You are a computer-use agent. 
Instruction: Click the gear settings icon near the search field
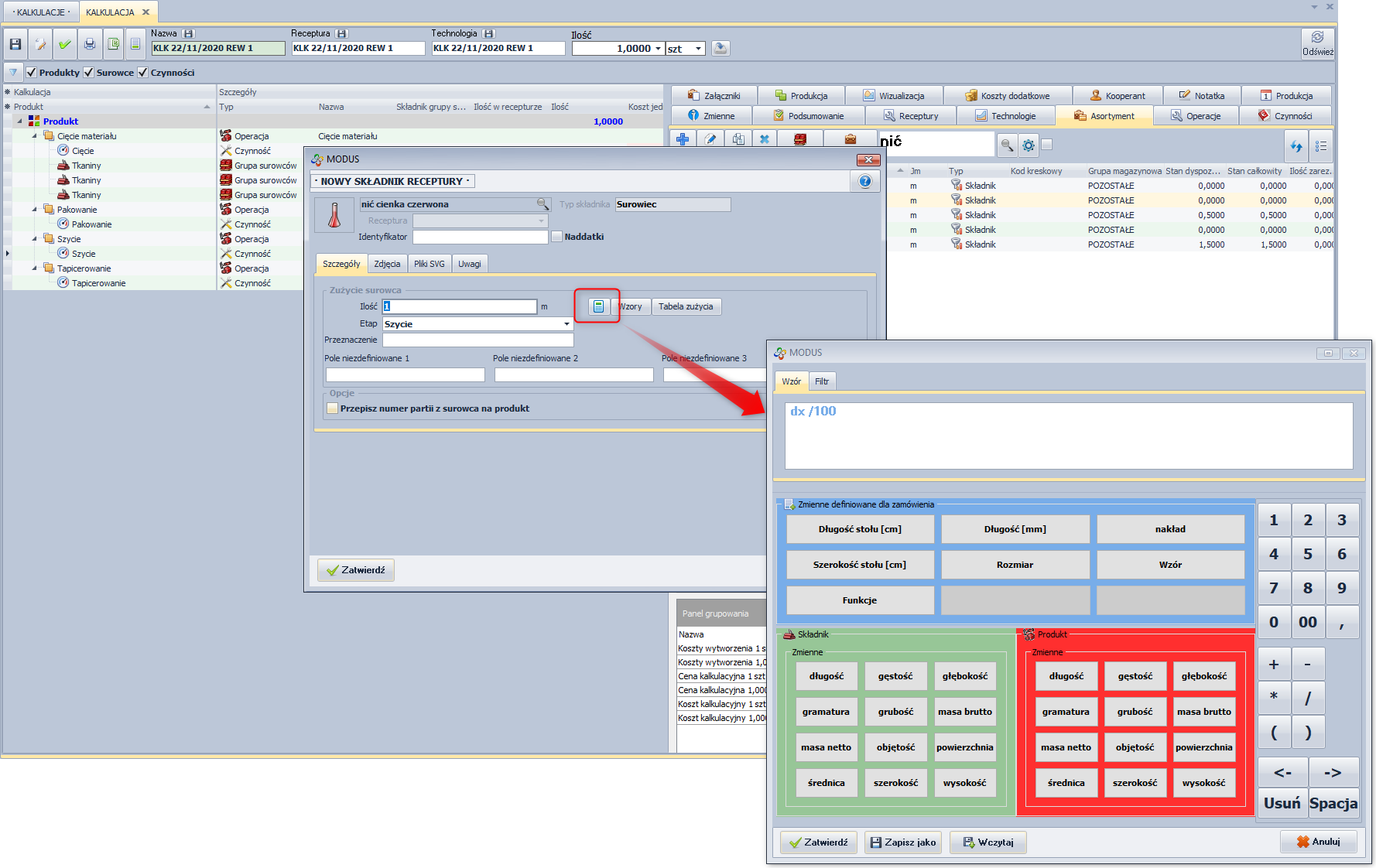(x=1028, y=145)
